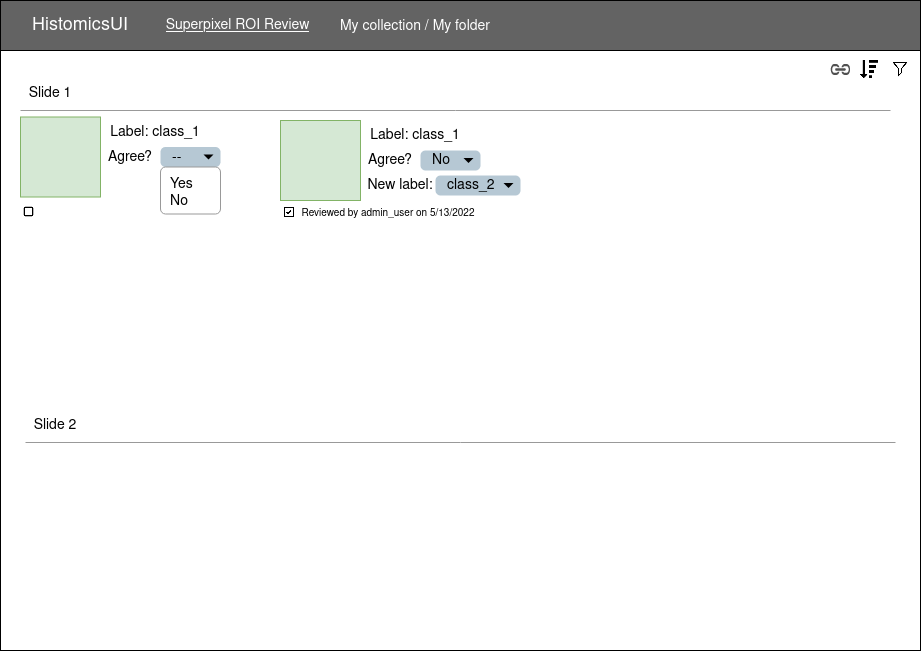The width and height of the screenshot is (921, 651).
Task: Choose 'Yes' in the open Agree list
Action: click(181, 183)
